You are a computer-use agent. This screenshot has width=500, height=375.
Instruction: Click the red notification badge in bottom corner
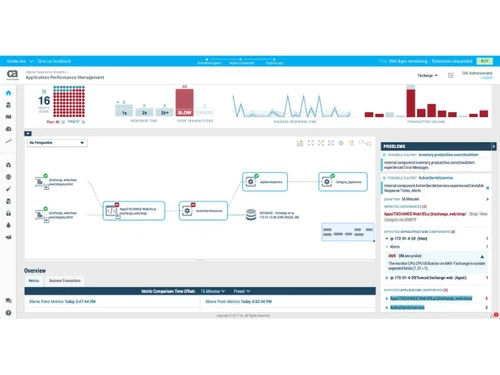(496, 314)
